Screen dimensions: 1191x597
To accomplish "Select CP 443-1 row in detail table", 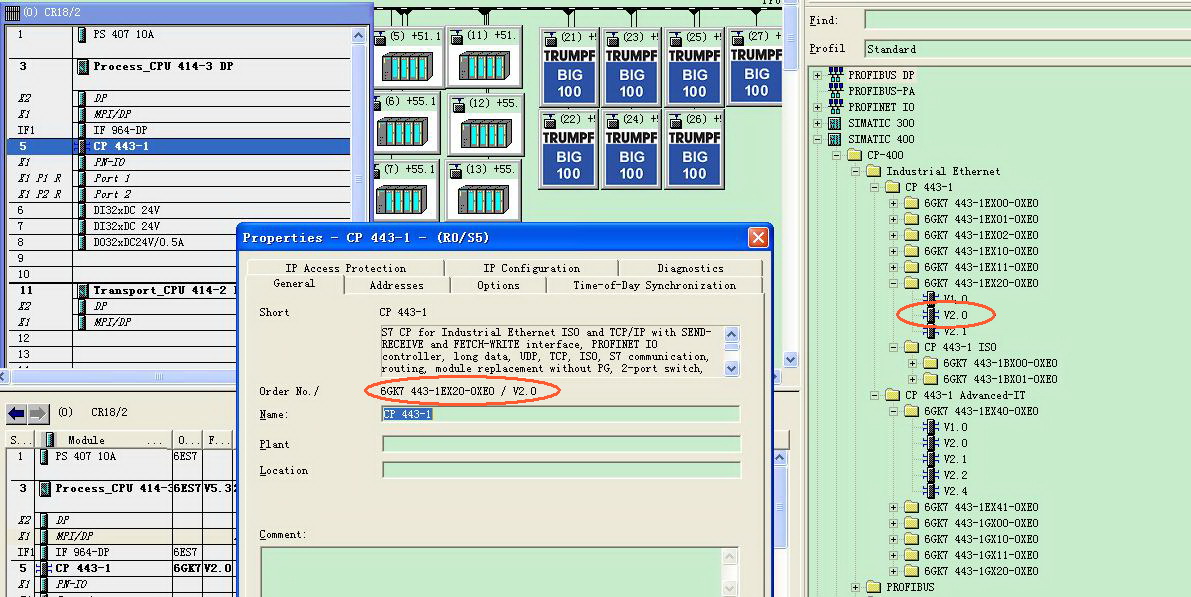I will tap(120, 568).
